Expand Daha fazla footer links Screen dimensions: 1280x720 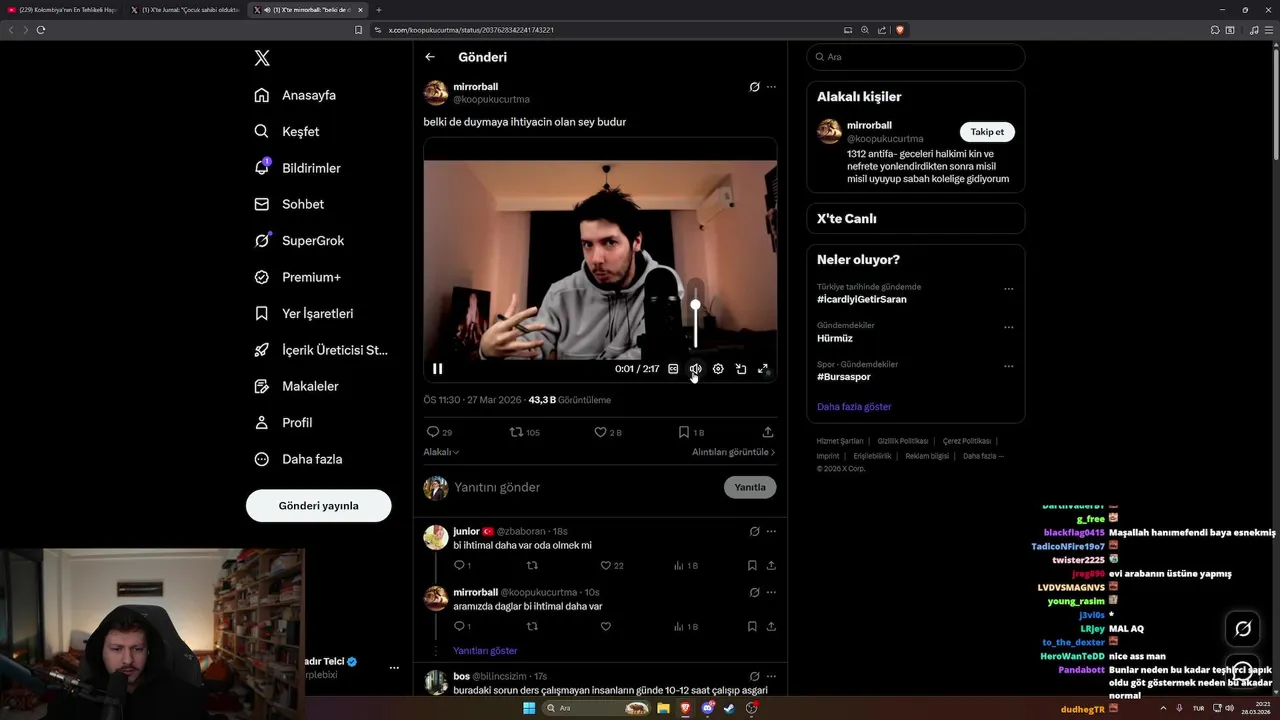(983, 456)
